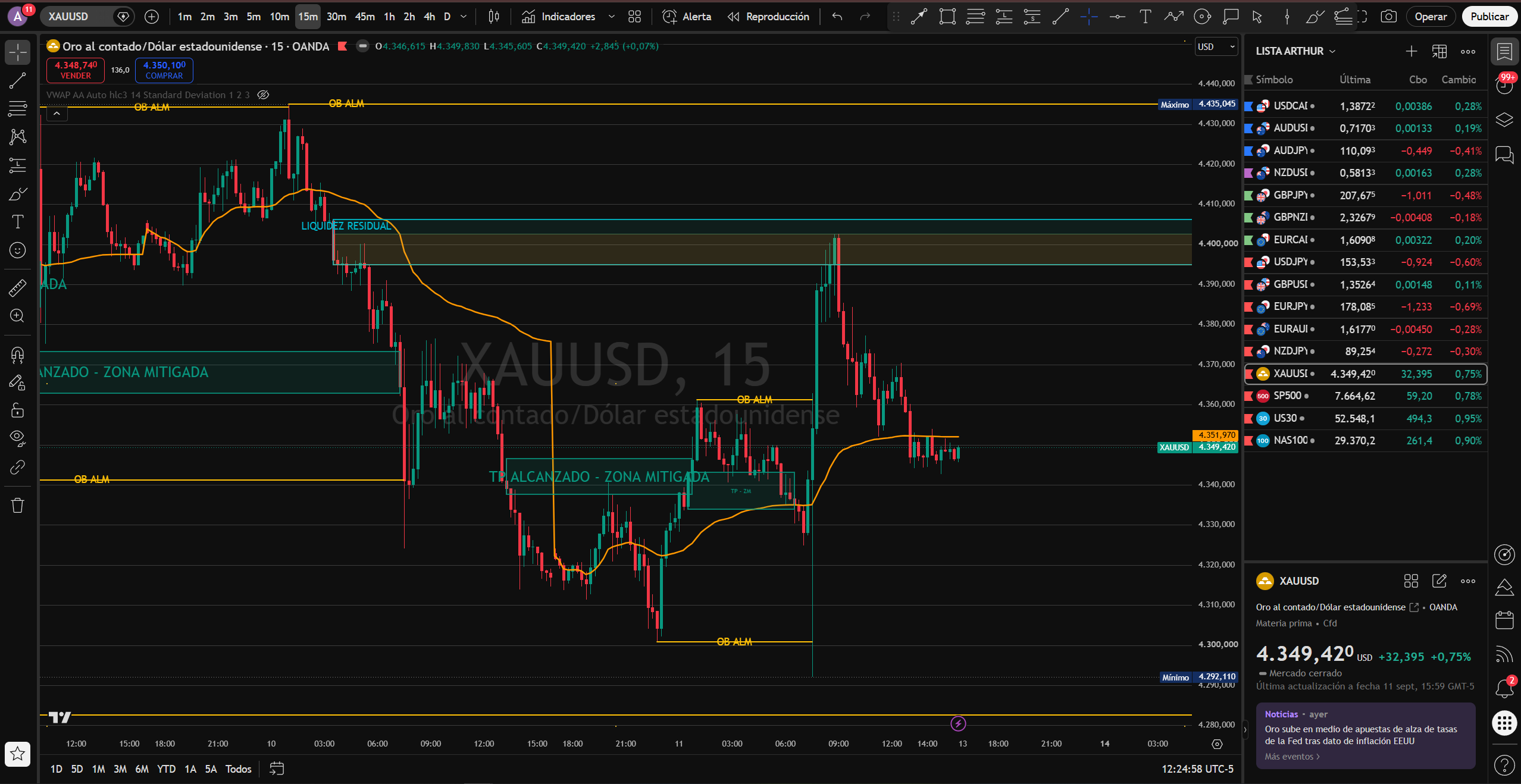Take a chart snapshot with camera icon
Screen dimensions: 1521x784
[x=1388, y=17]
